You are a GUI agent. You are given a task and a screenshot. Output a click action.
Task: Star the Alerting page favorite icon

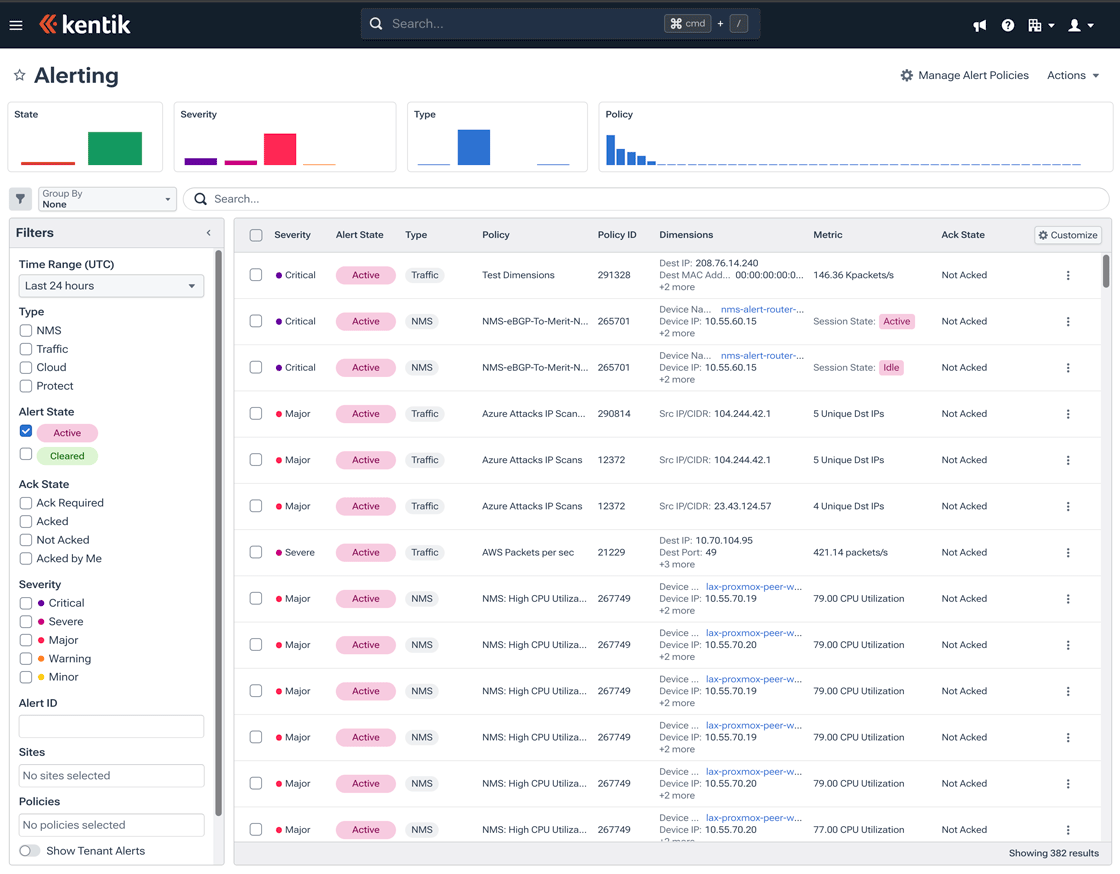tap(18, 75)
